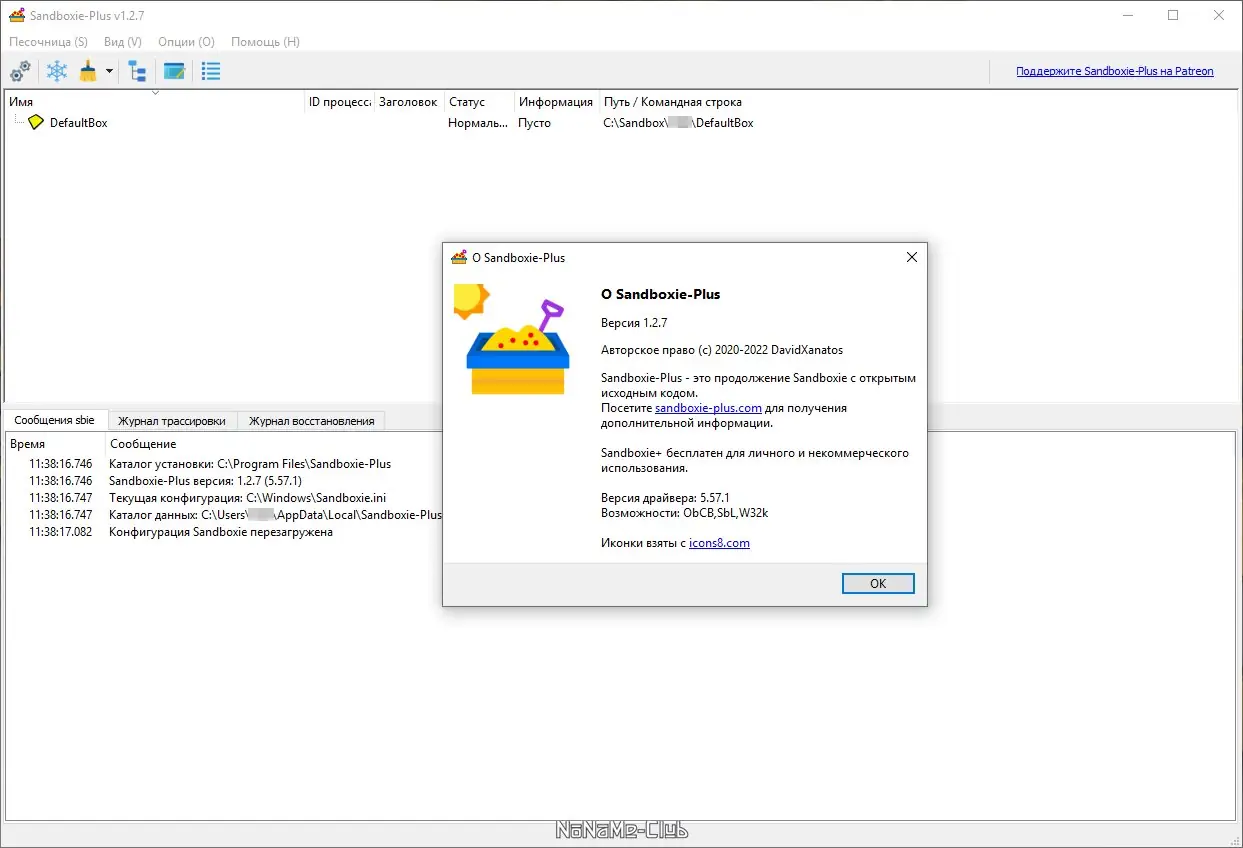Select Конфигурация Sandboxie перезагружена message

tap(221, 532)
